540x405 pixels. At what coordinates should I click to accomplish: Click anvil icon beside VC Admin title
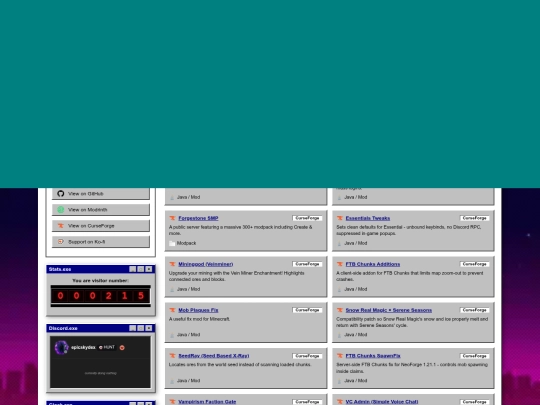click(x=340, y=402)
